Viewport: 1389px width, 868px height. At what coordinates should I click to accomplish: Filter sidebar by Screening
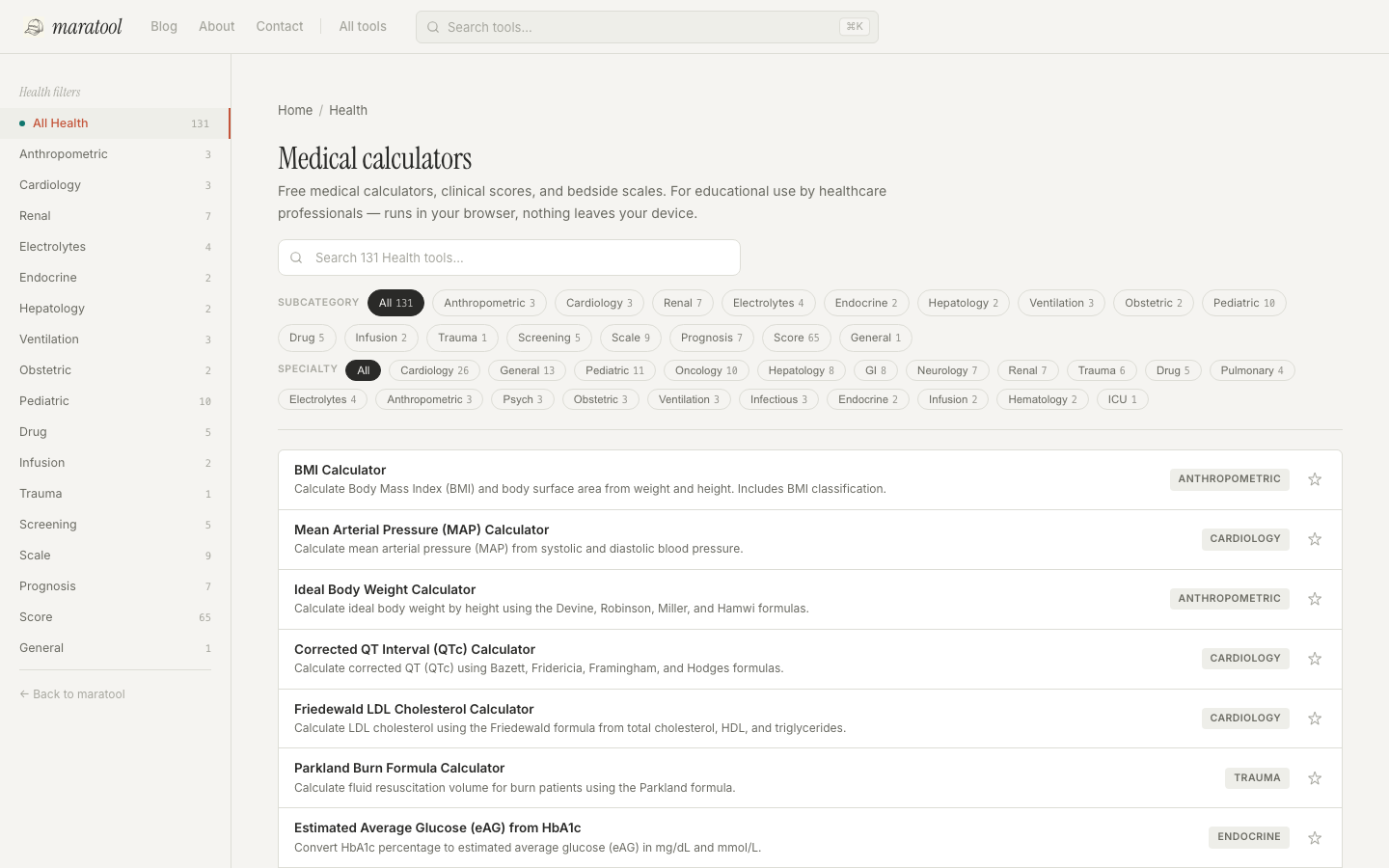click(x=115, y=525)
